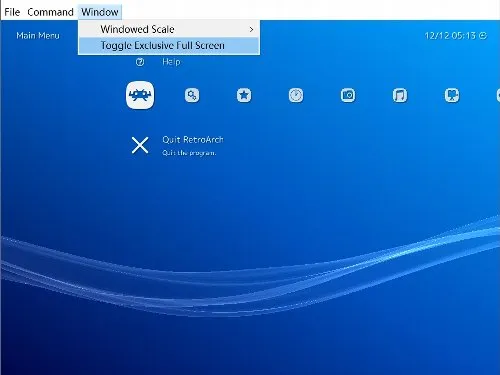
Task: Open the Music note icon
Action: pyautogui.click(x=400, y=95)
